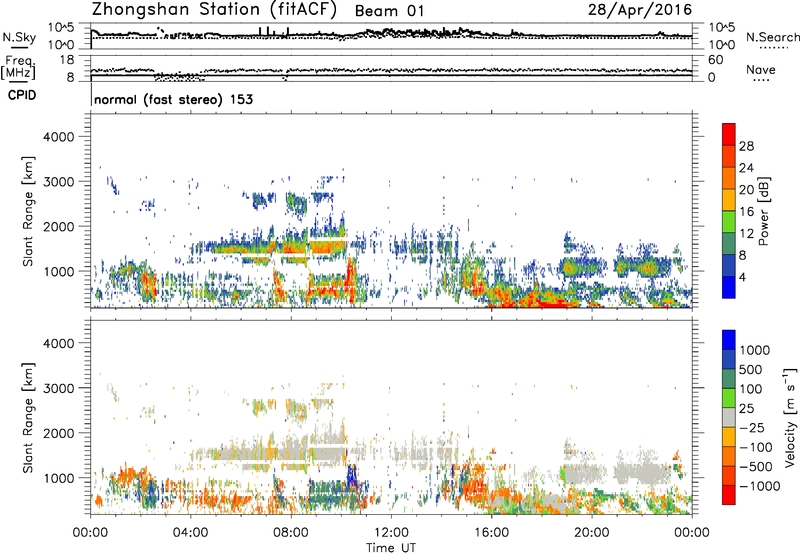Click the date '28/Apr/2016'
Image resolution: width=800 pixels, height=554 pixels.
640,10
